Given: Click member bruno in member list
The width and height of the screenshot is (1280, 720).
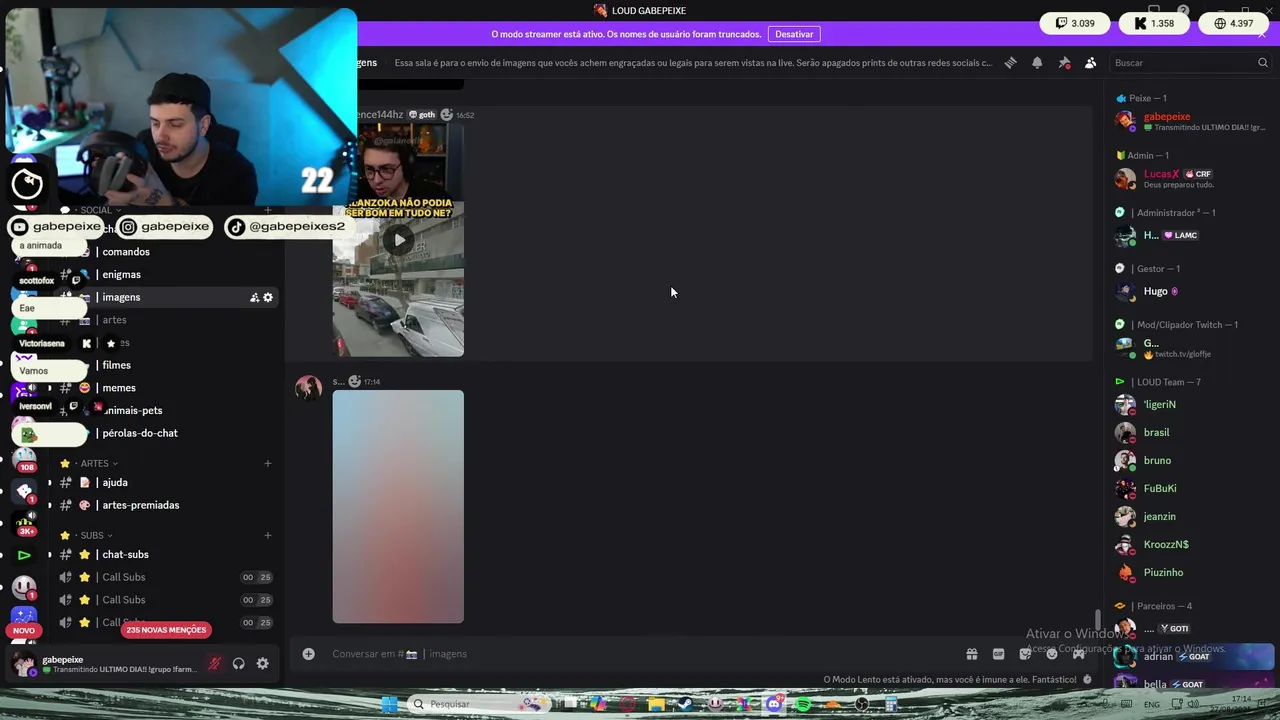Looking at the screenshot, I should (1190, 461).
